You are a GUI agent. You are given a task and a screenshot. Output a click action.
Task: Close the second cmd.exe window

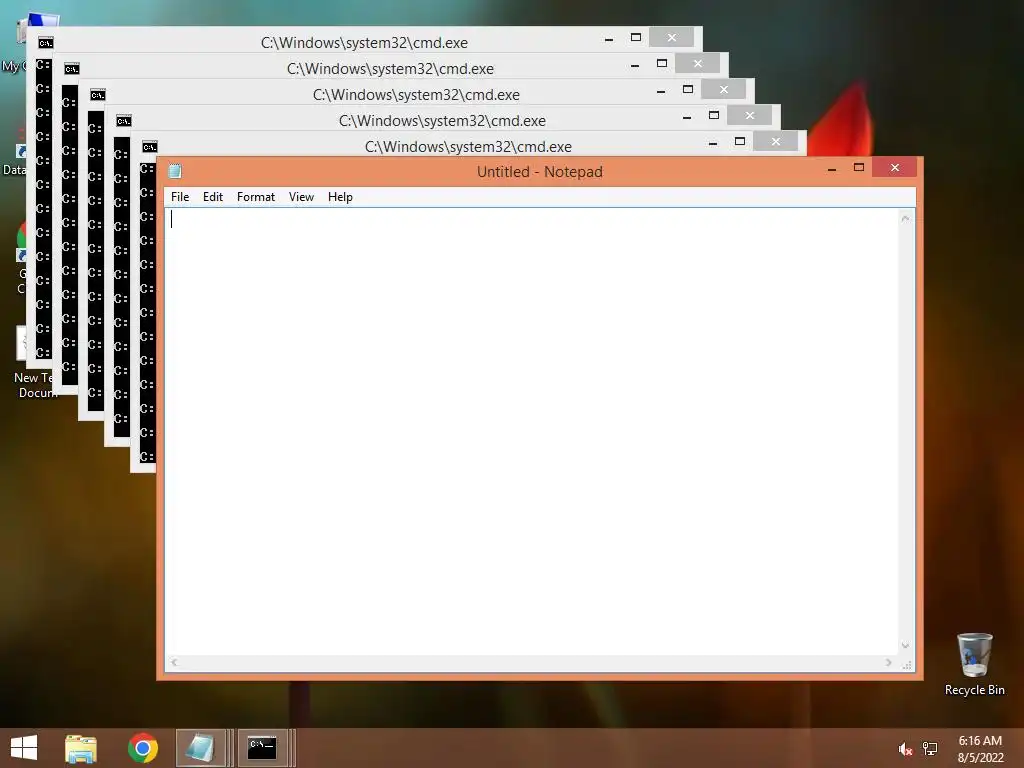pos(697,63)
